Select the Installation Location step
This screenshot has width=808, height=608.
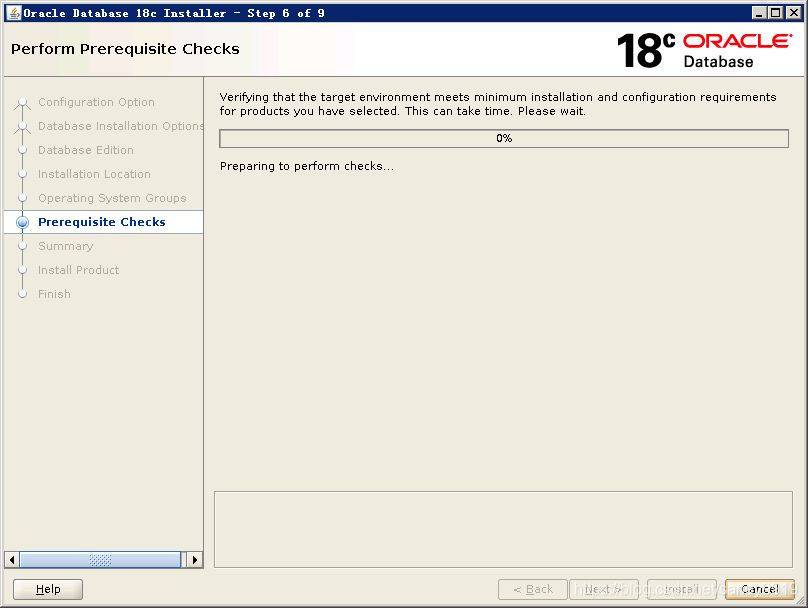click(x=94, y=174)
